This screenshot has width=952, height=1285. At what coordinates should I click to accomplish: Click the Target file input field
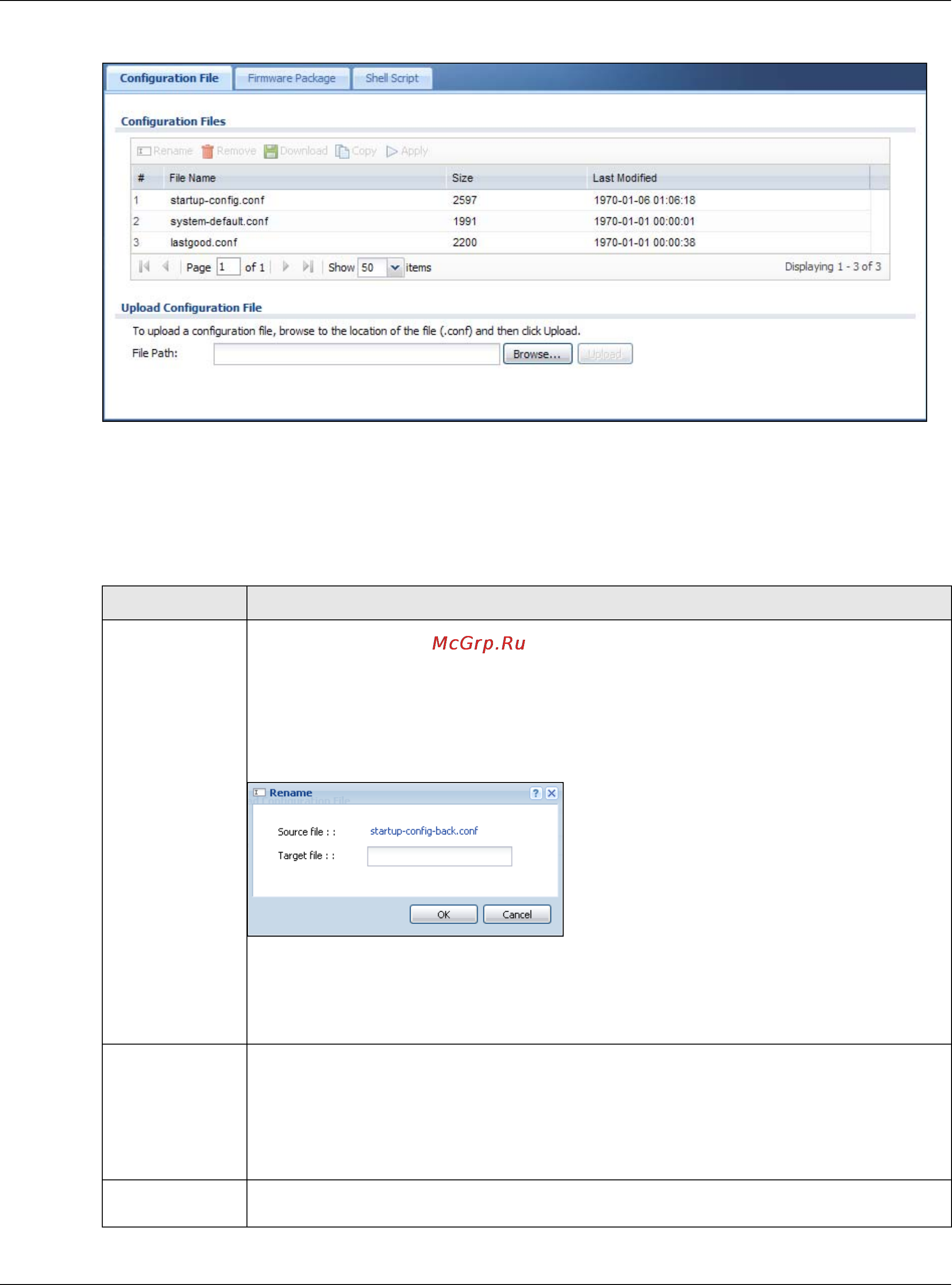click(x=439, y=857)
